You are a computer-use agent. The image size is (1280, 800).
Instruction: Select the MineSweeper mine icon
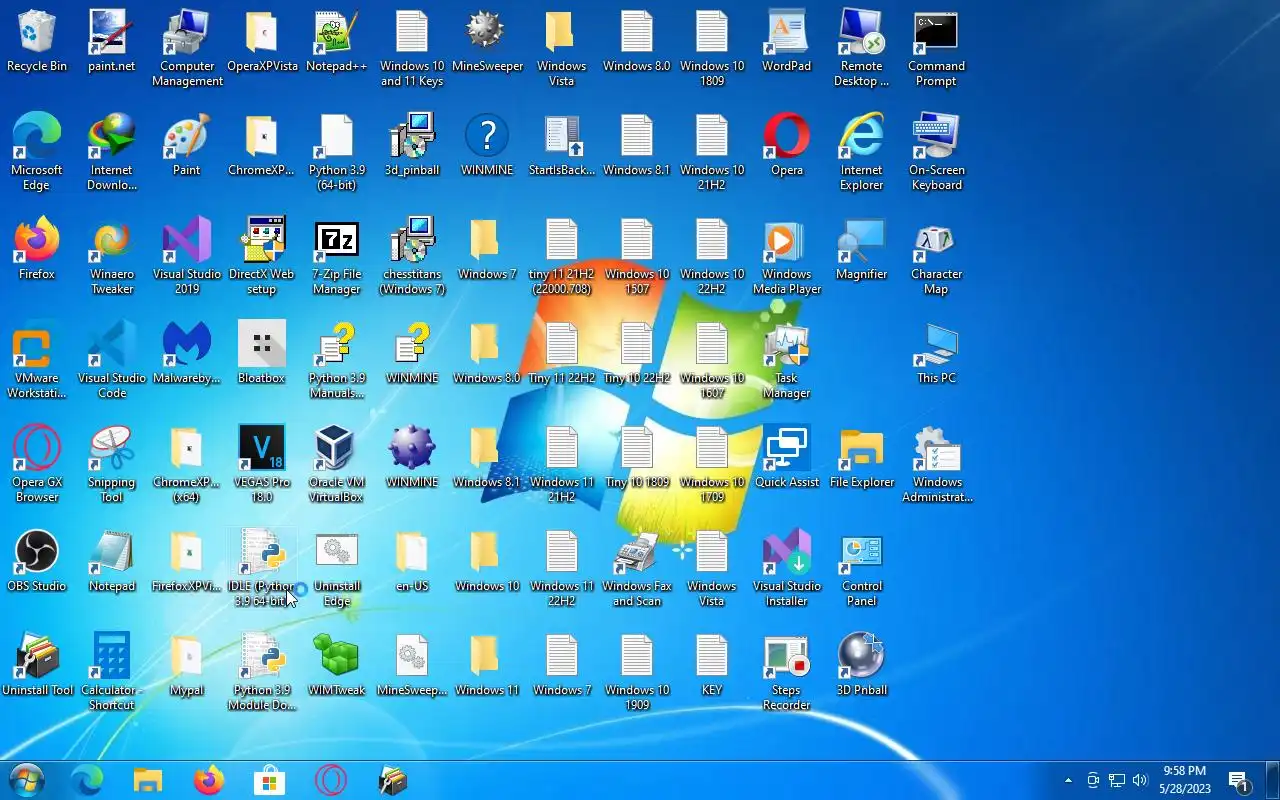coord(487,42)
